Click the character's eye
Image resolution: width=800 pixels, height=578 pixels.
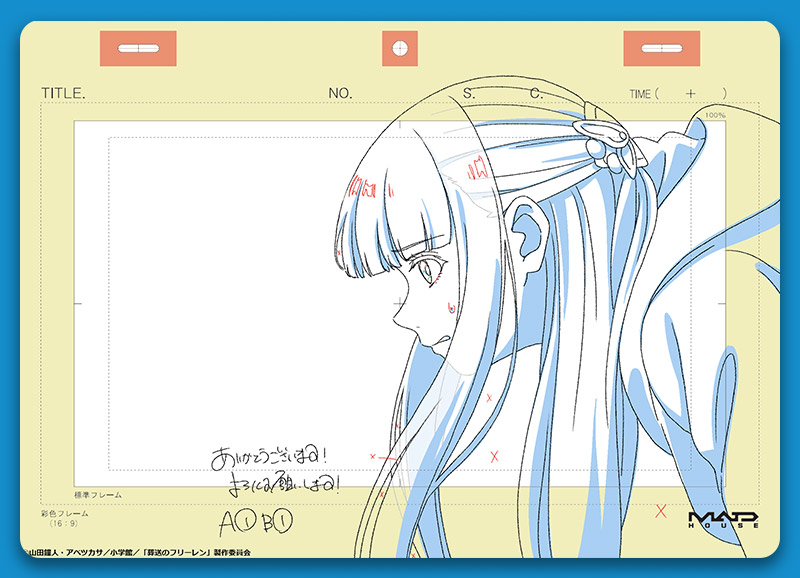pos(425,268)
